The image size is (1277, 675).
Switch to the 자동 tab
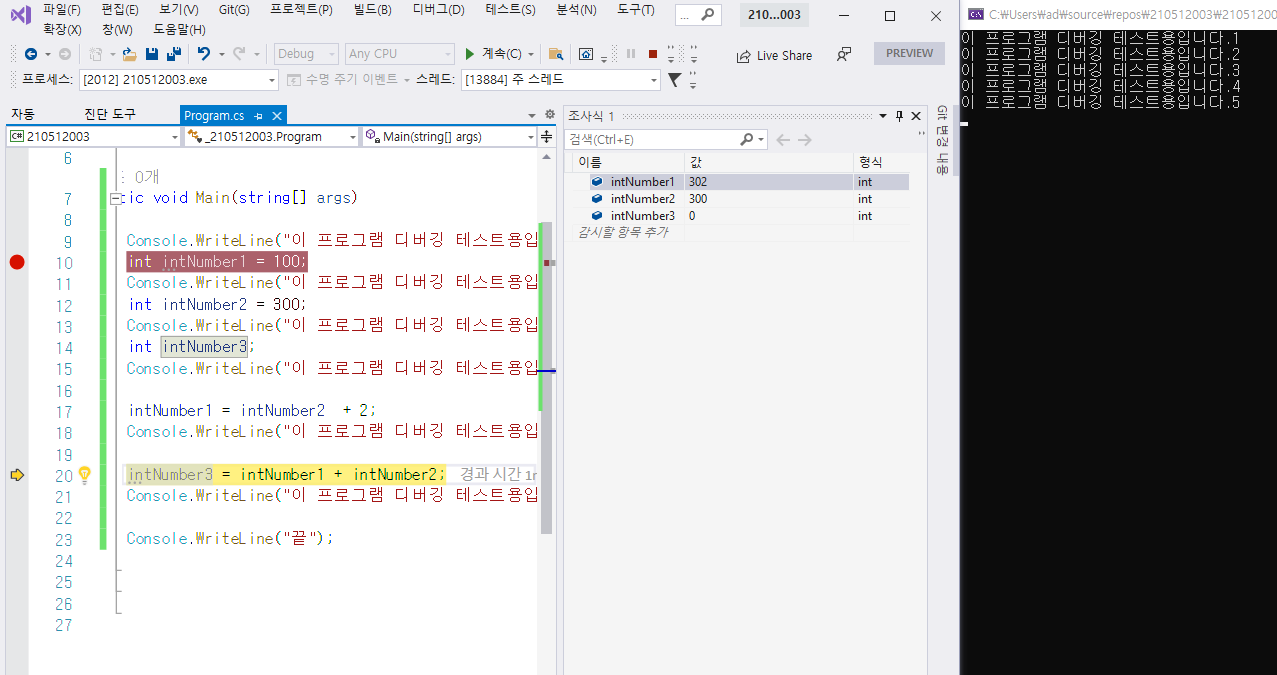tap(23, 115)
